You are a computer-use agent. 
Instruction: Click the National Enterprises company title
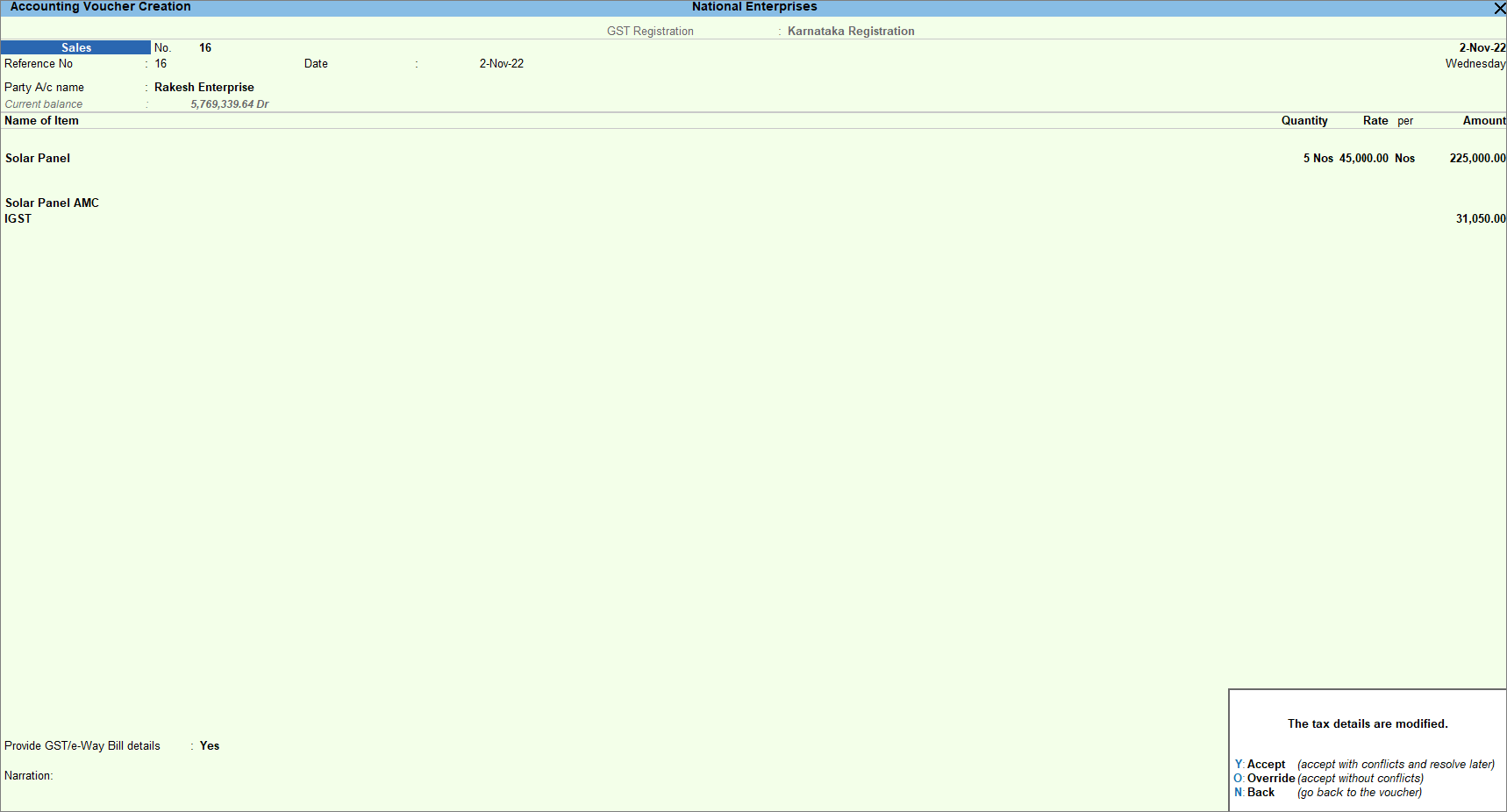754,7
